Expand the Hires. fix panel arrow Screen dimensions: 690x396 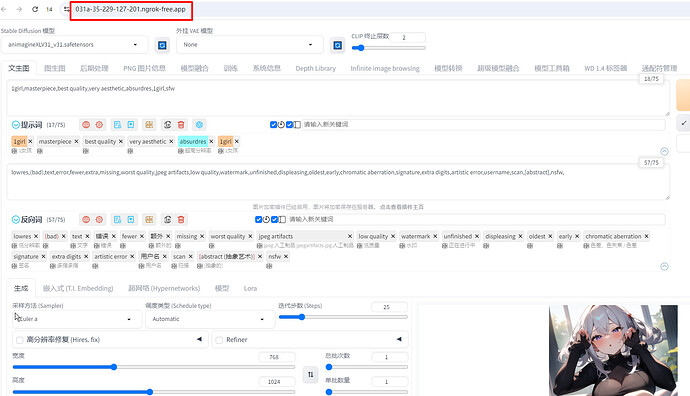coord(199,339)
